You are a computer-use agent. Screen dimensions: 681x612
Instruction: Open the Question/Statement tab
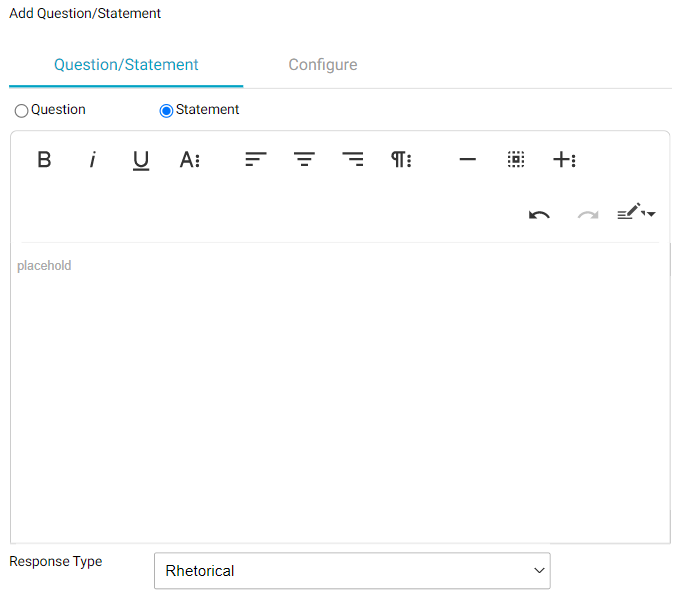(126, 65)
